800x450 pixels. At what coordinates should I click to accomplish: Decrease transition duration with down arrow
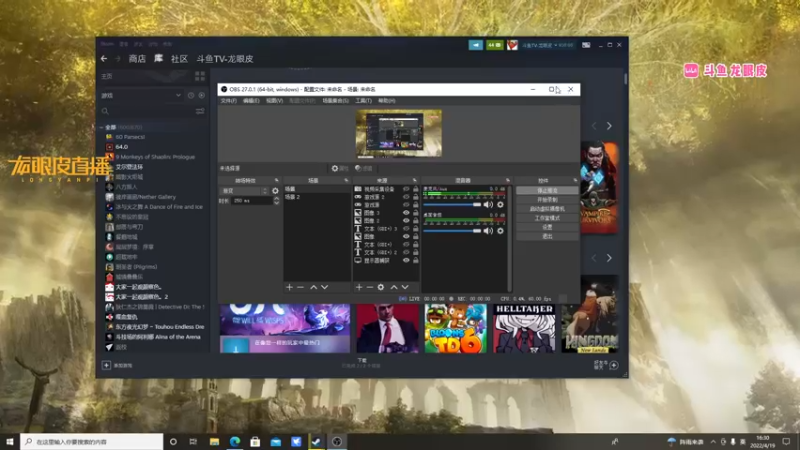[x=277, y=203]
